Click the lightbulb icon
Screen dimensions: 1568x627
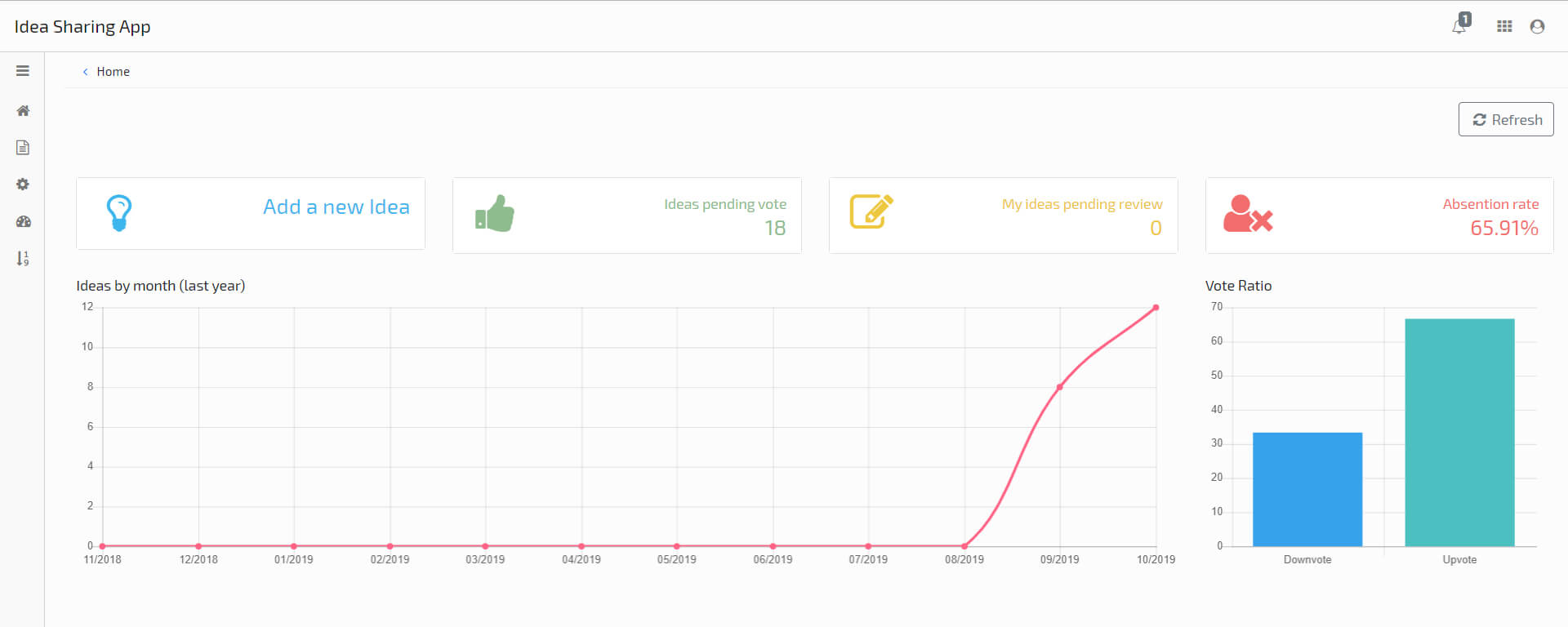click(x=119, y=213)
